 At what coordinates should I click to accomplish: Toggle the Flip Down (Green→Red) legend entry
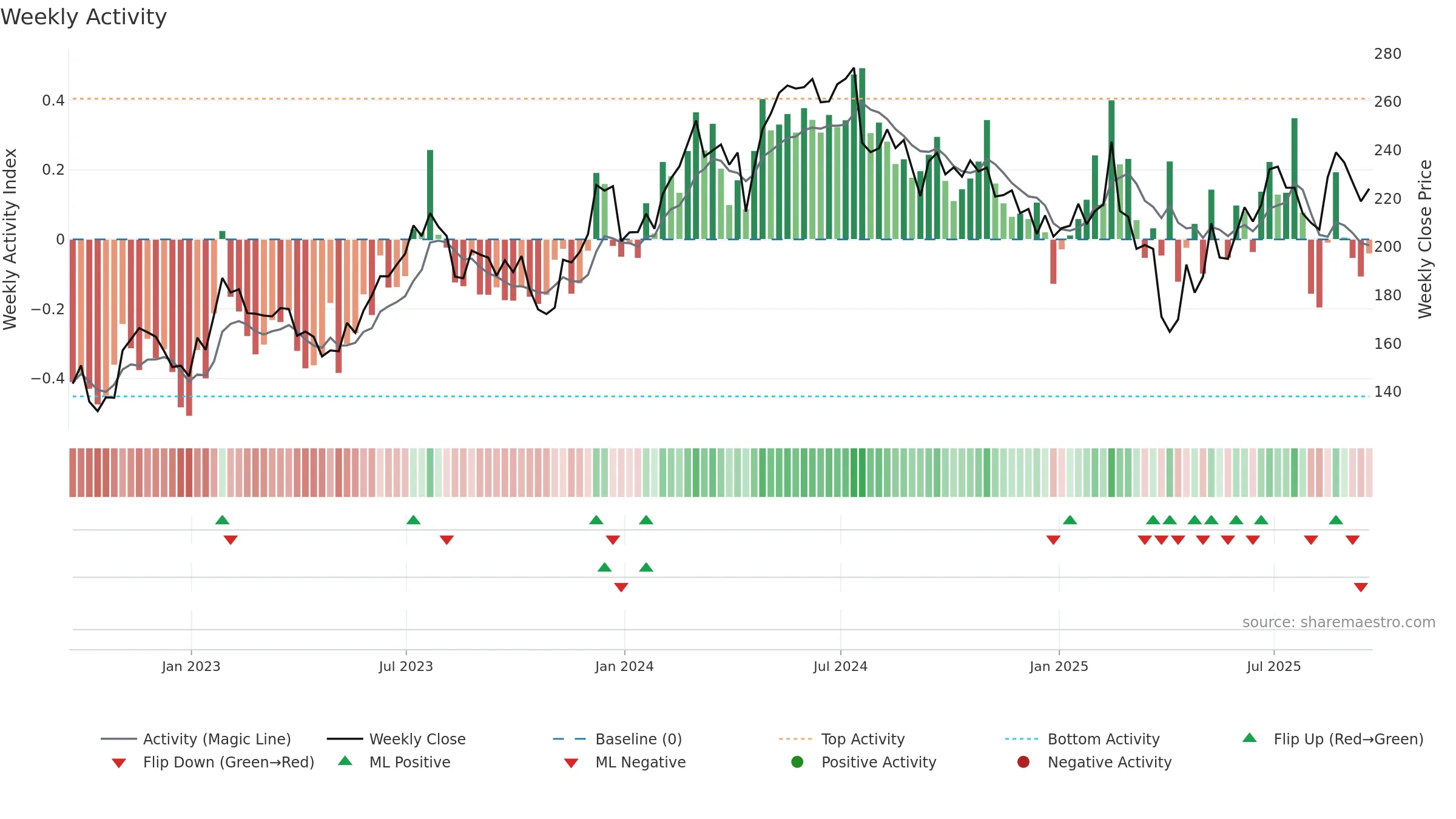pyautogui.click(x=212, y=762)
